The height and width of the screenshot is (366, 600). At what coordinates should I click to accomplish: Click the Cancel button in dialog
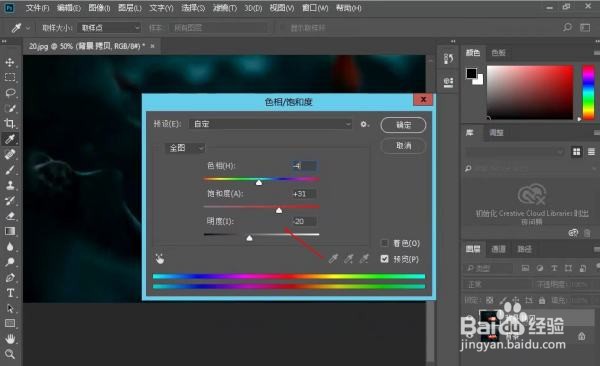point(403,146)
